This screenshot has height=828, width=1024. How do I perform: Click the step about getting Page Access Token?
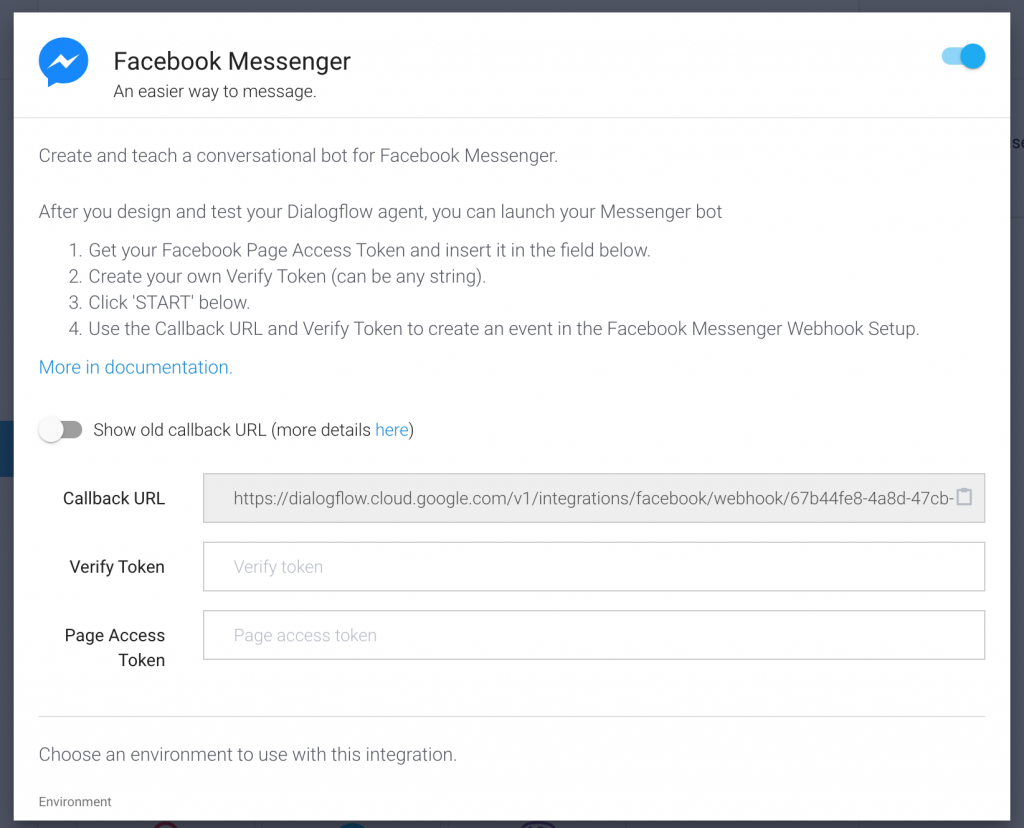pos(359,250)
